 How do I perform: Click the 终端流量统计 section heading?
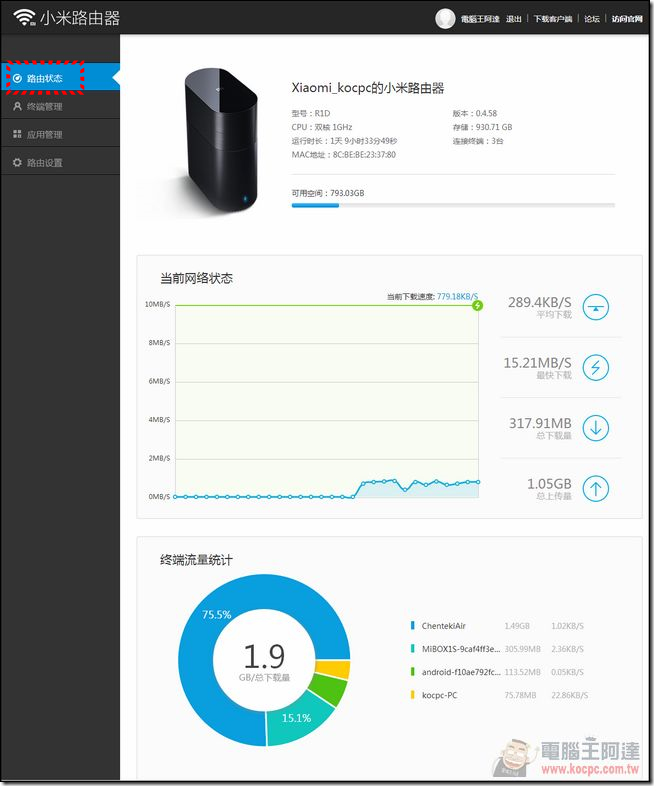(196, 560)
